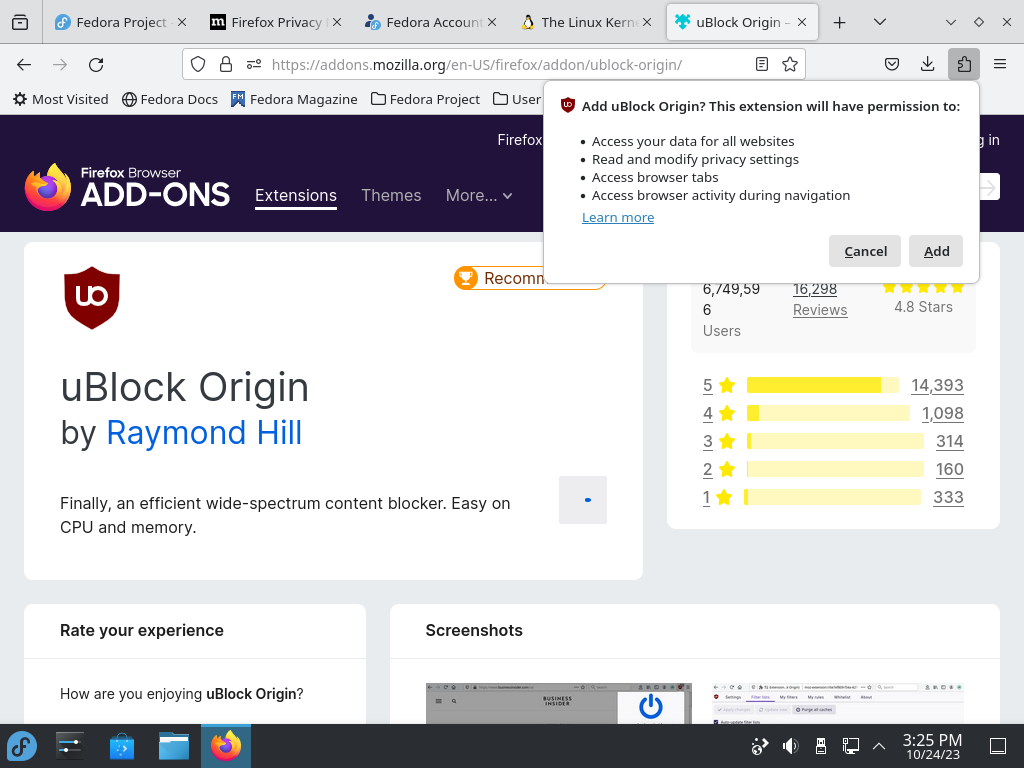Cancel the uBlock Origin install prompt
This screenshot has height=768, width=1024.
point(865,251)
